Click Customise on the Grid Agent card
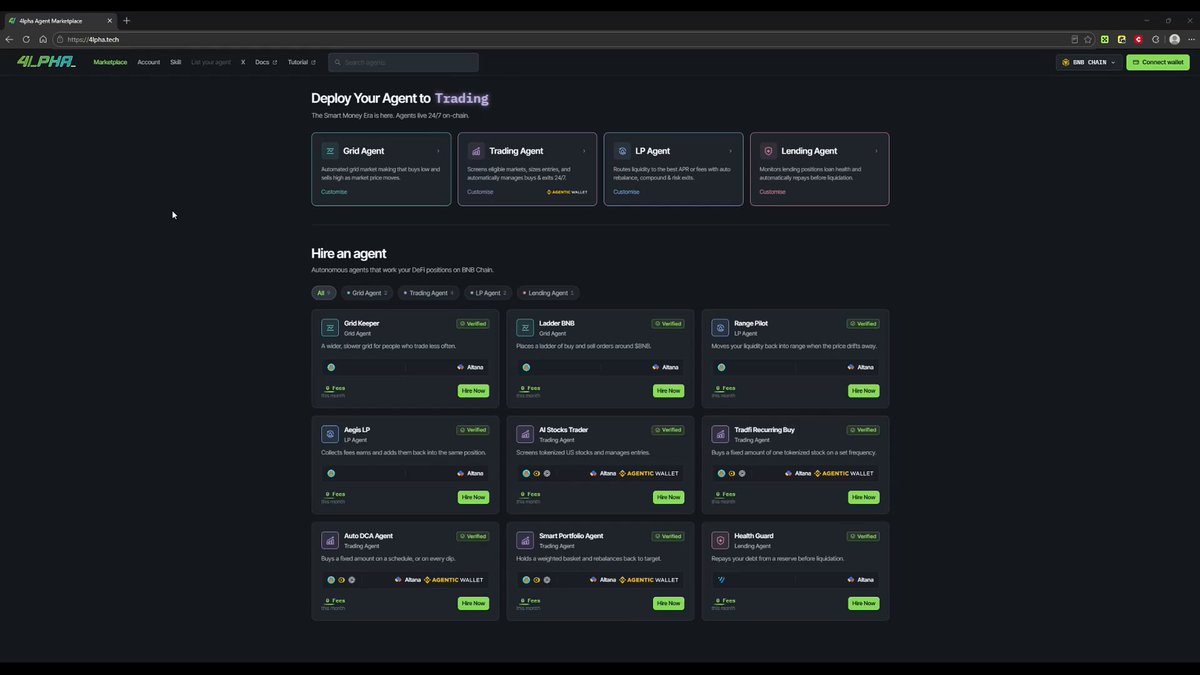 click(x=334, y=192)
